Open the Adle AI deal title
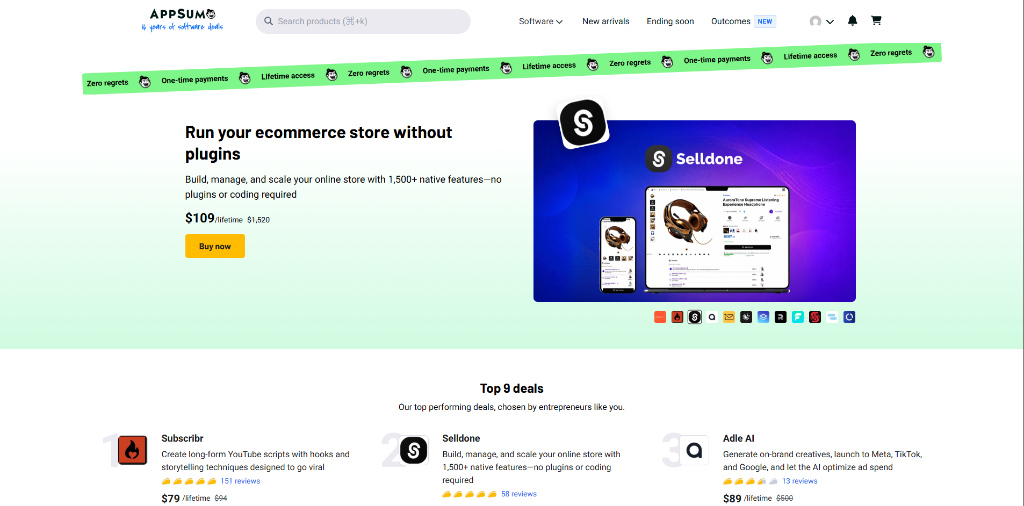This screenshot has height=506, width=1024. click(x=739, y=438)
